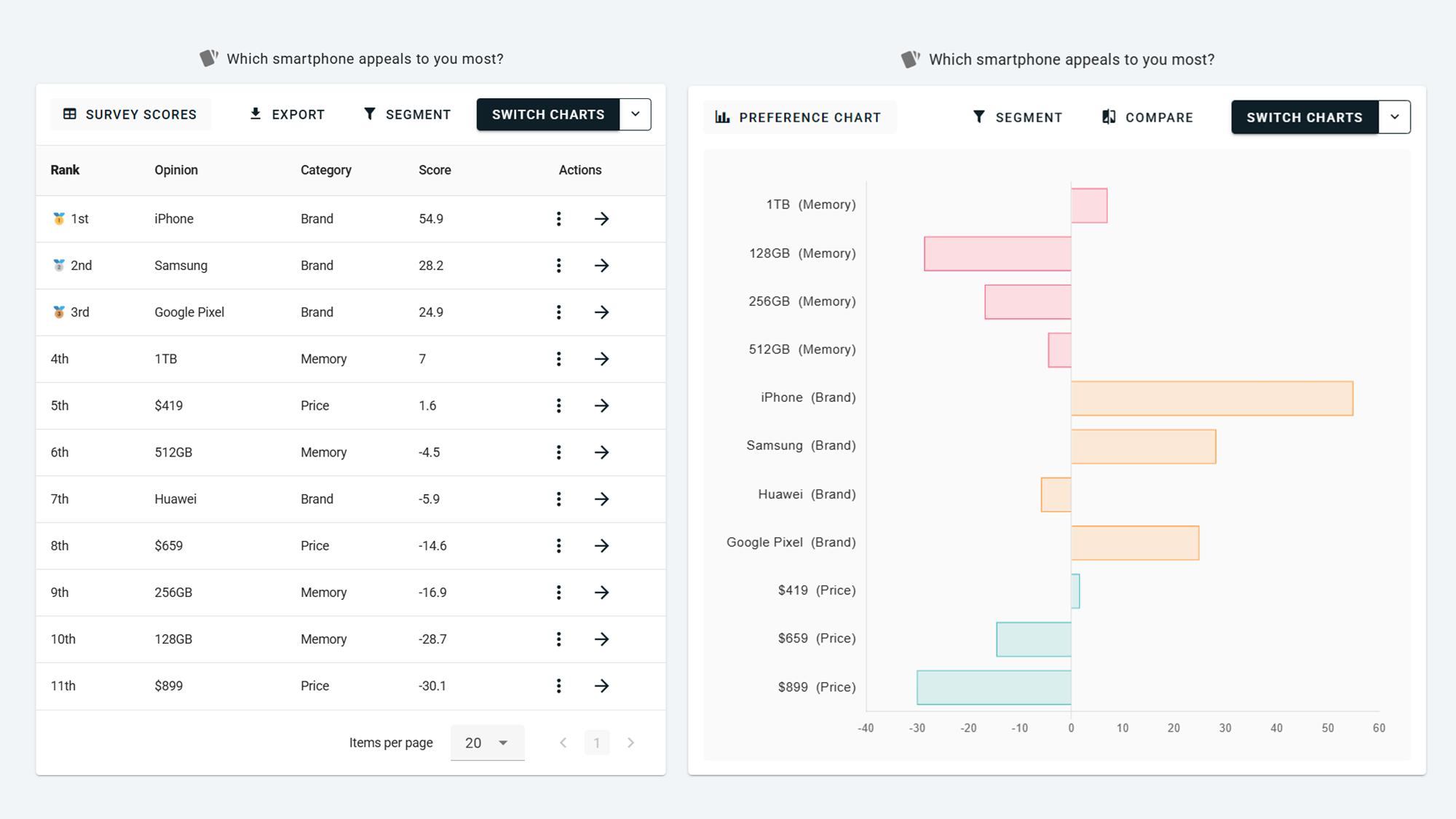Image resolution: width=1456 pixels, height=819 pixels.
Task: Open three-dot menu for 512GB row
Action: point(558,452)
